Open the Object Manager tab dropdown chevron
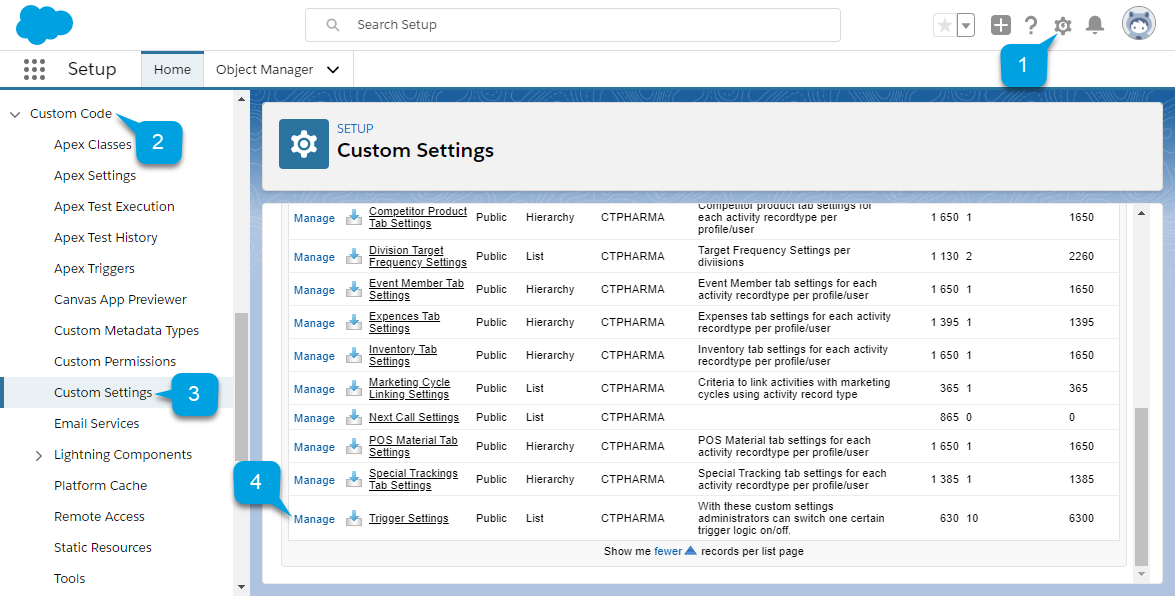 coord(333,70)
